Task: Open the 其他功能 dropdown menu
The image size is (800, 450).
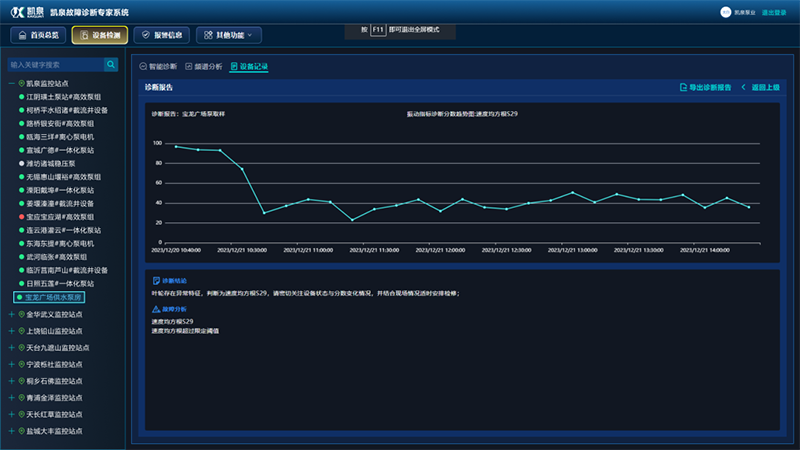Action: (x=229, y=35)
